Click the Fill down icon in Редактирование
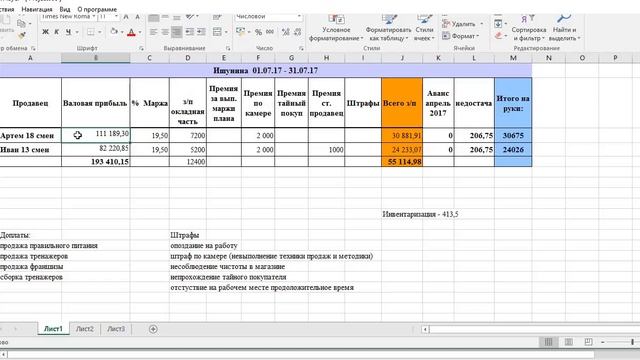 click(498, 24)
